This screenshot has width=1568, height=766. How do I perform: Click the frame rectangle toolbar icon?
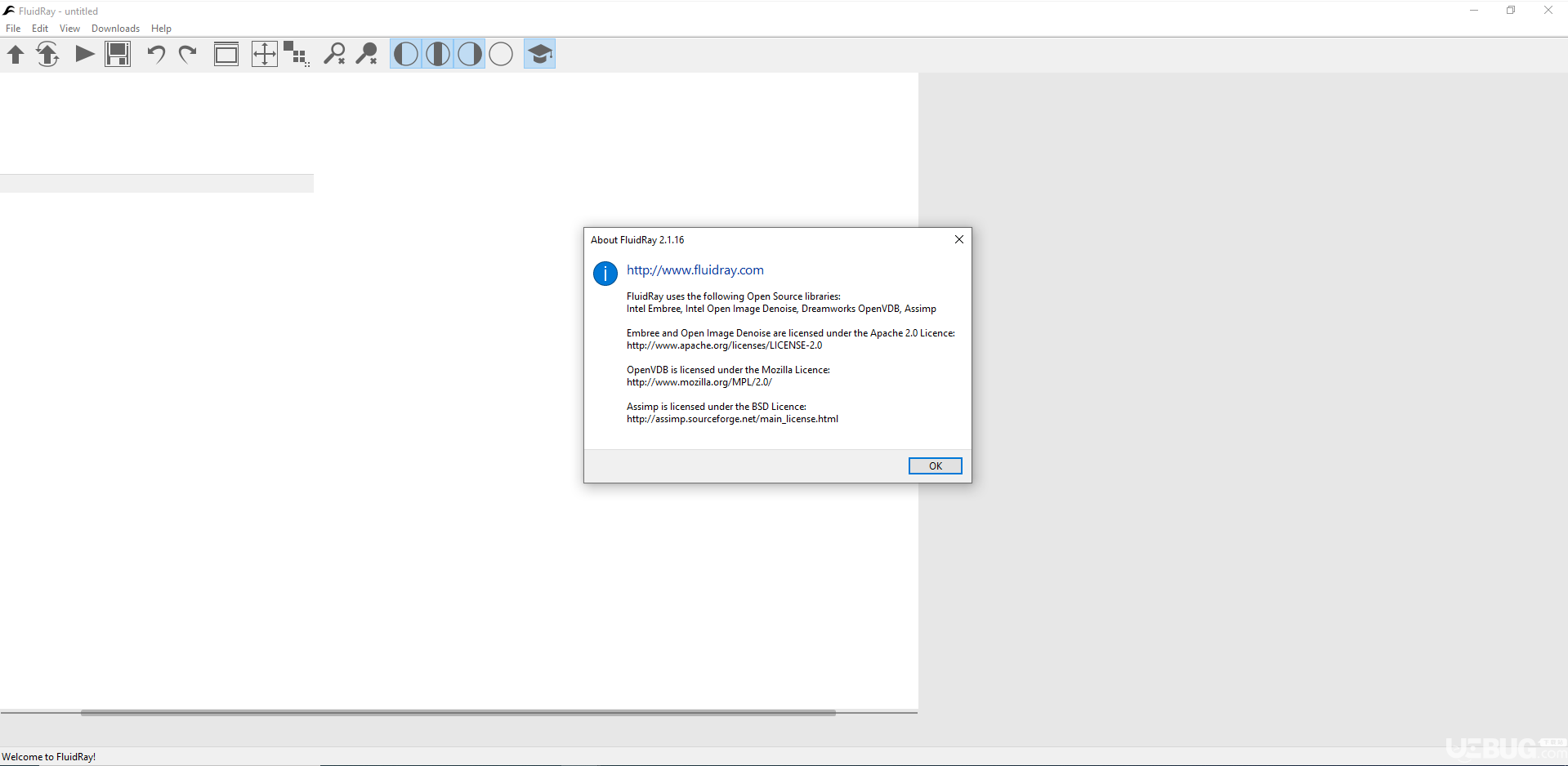click(x=226, y=55)
